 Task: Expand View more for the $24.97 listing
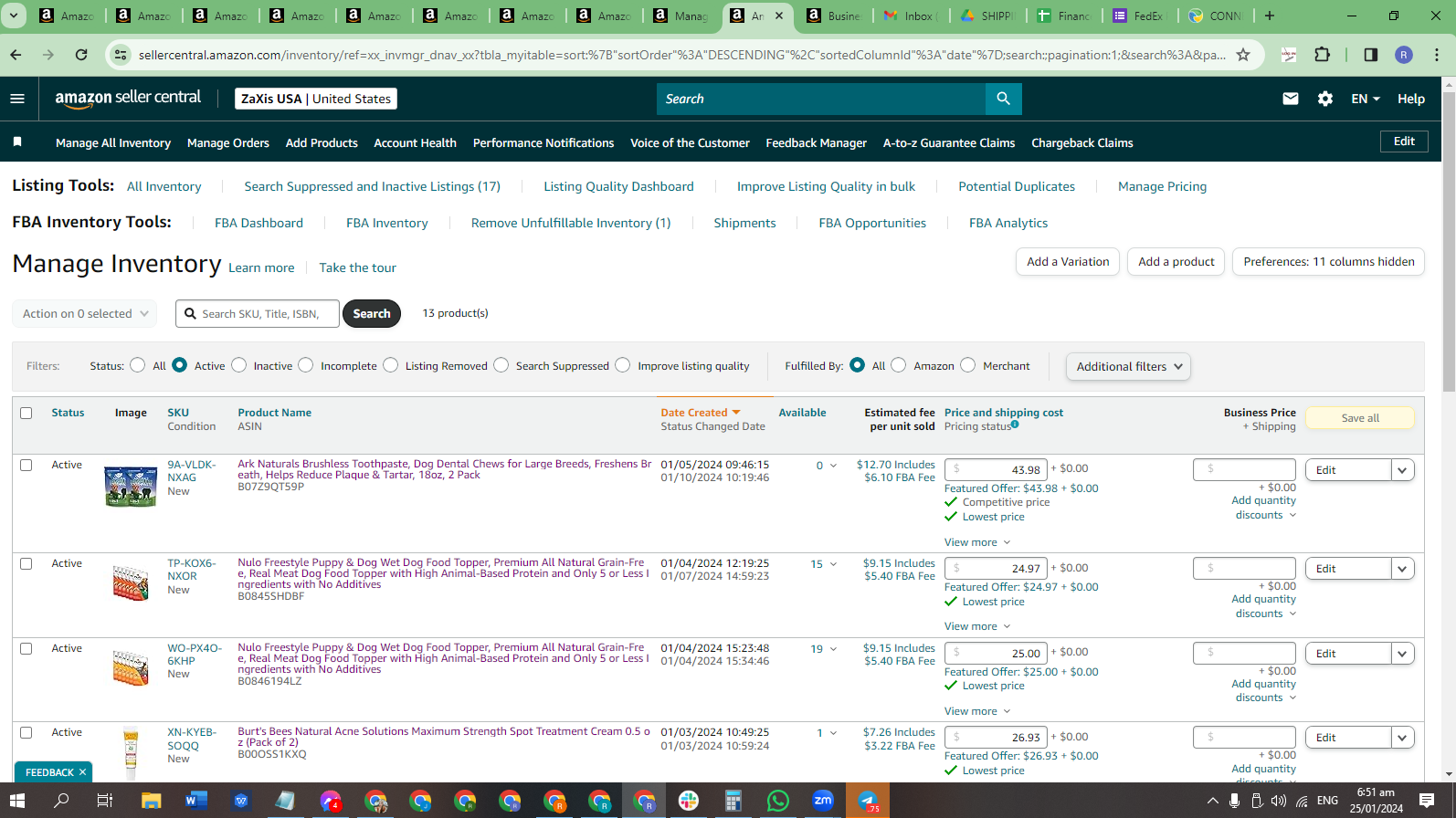point(977,626)
